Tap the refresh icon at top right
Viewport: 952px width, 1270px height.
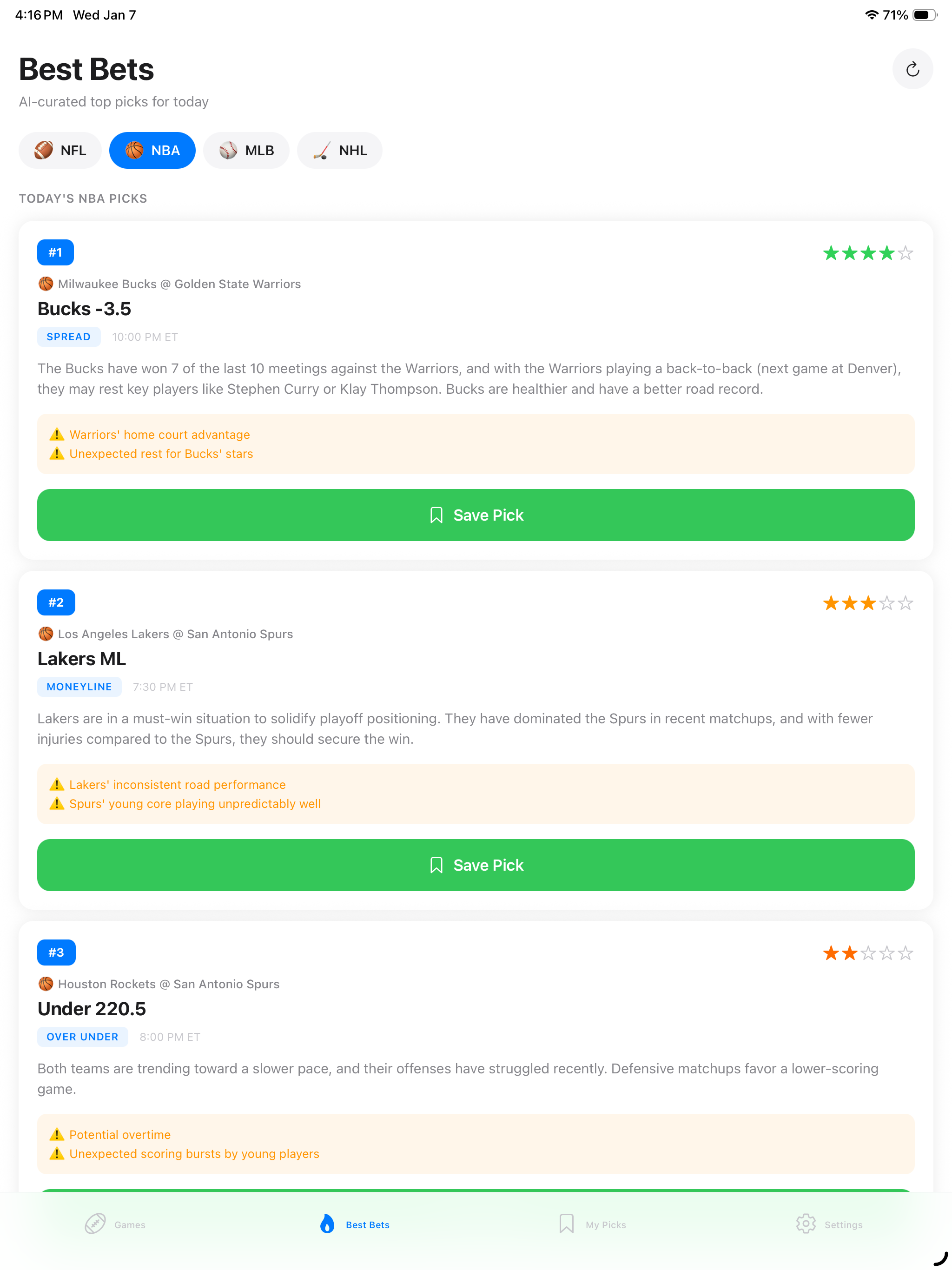tap(912, 69)
